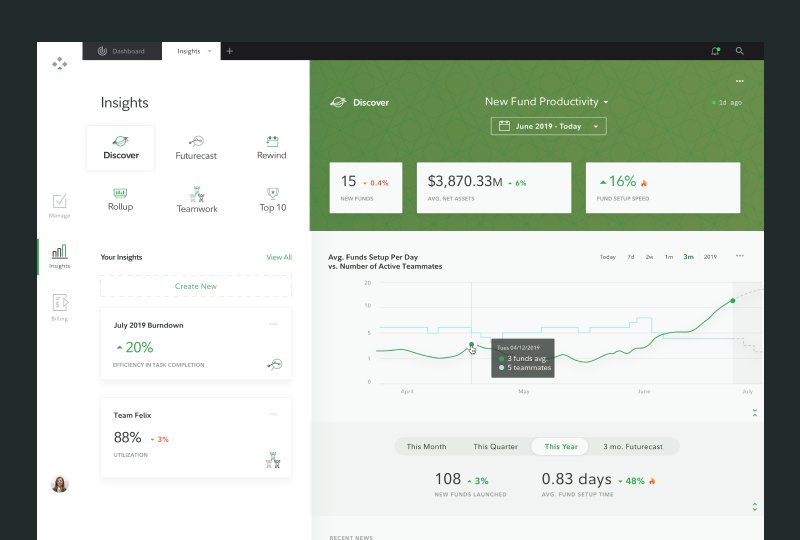Set chart range to 3m

688,257
